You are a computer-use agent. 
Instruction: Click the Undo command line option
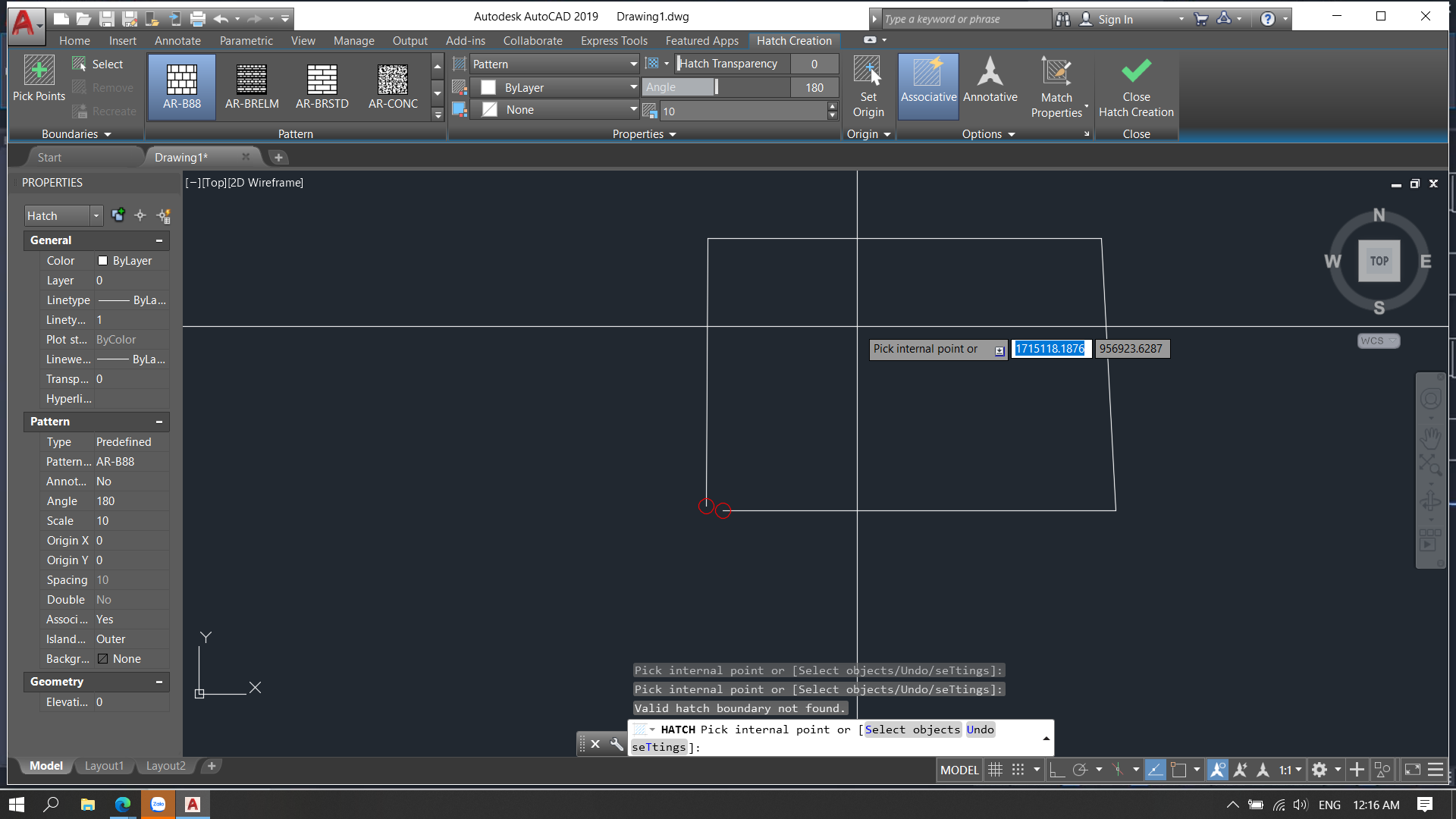pyautogui.click(x=980, y=730)
